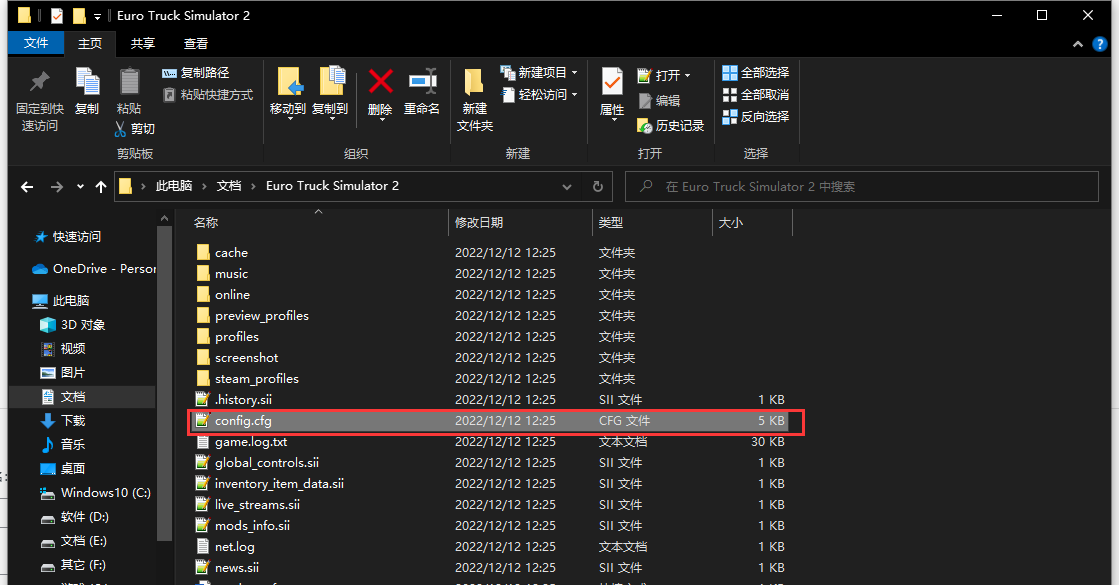The height and width of the screenshot is (585, 1119).
Task: Select the game.log.txt file
Action: 251,442
